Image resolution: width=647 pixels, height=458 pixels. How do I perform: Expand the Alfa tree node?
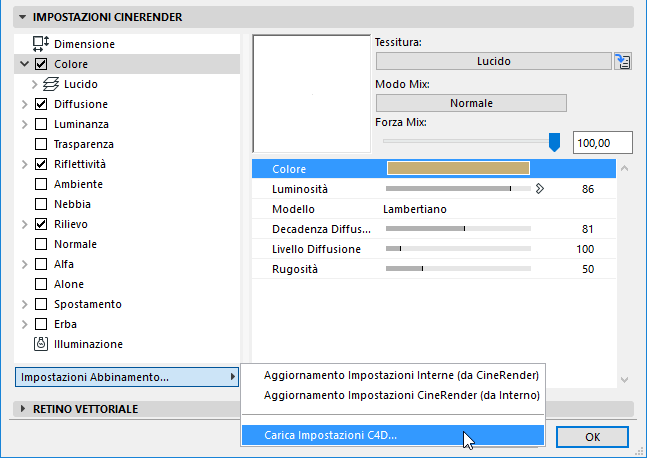click(x=25, y=264)
